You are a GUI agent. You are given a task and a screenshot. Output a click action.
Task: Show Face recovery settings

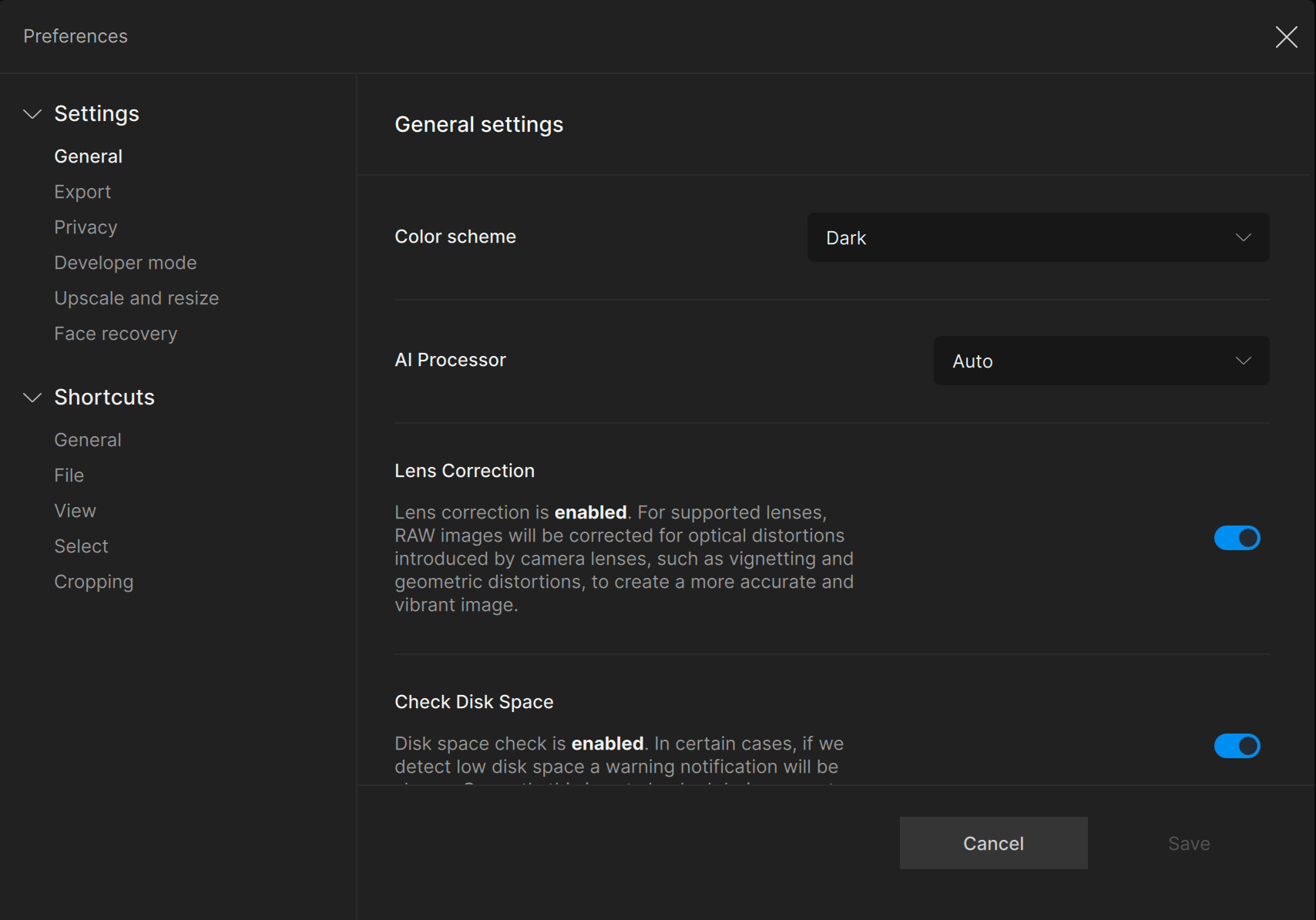(116, 334)
